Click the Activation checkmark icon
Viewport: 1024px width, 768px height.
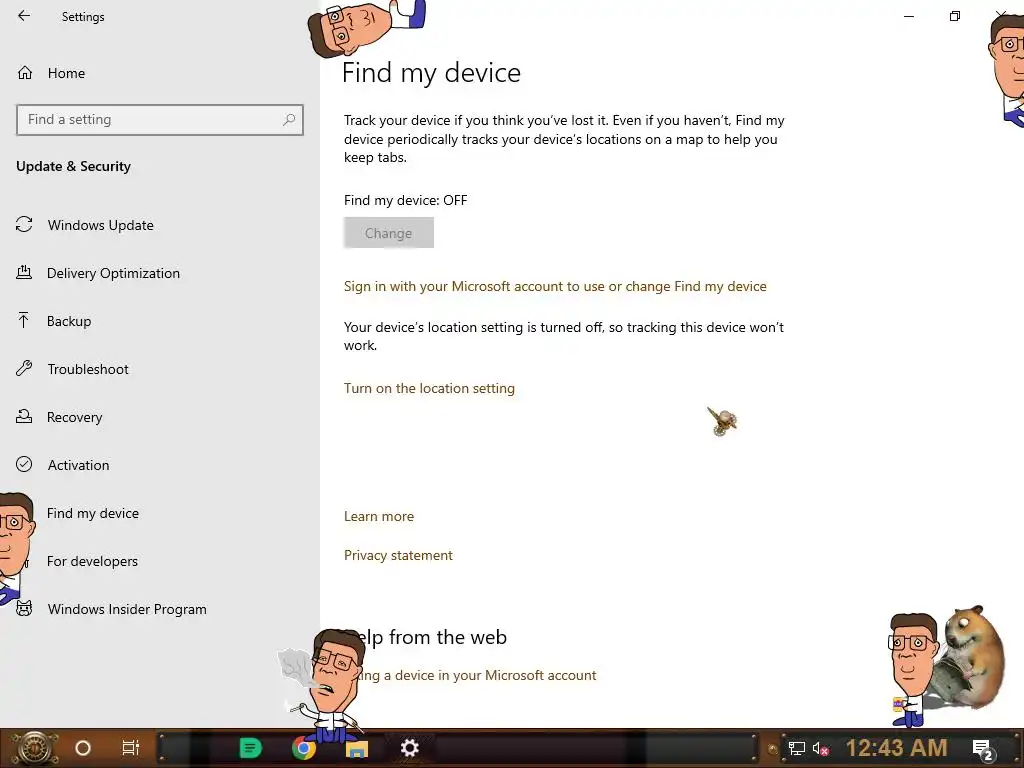point(24,464)
